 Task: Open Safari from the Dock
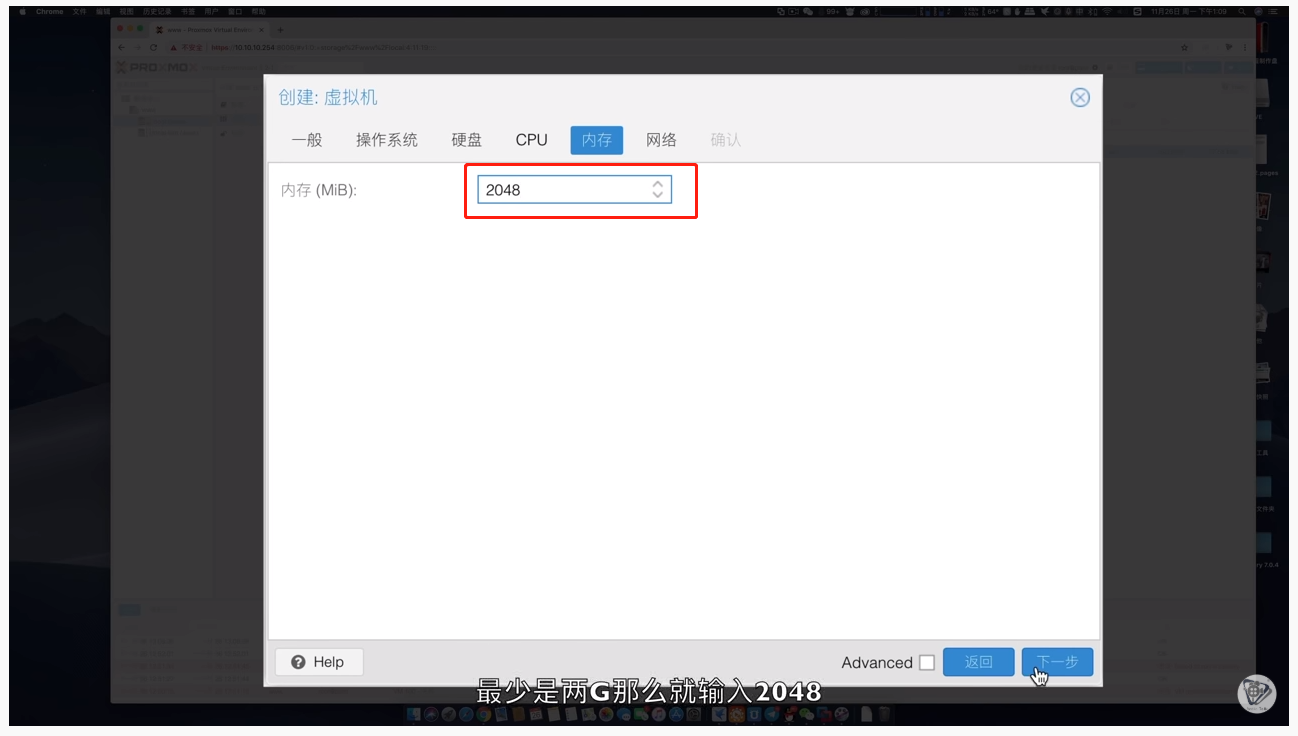[466, 714]
